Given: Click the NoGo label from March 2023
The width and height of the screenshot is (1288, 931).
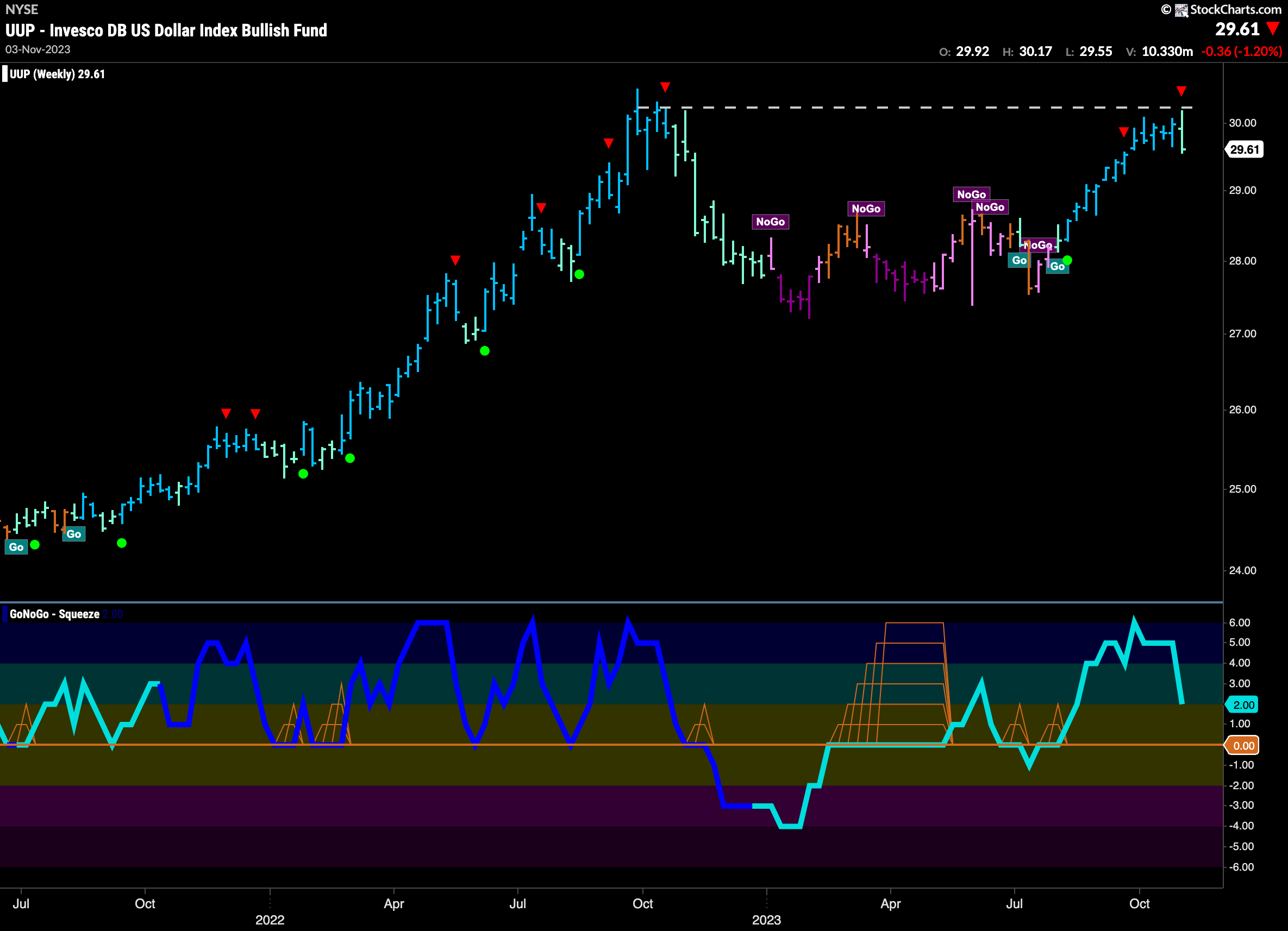Looking at the screenshot, I should click(866, 209).
